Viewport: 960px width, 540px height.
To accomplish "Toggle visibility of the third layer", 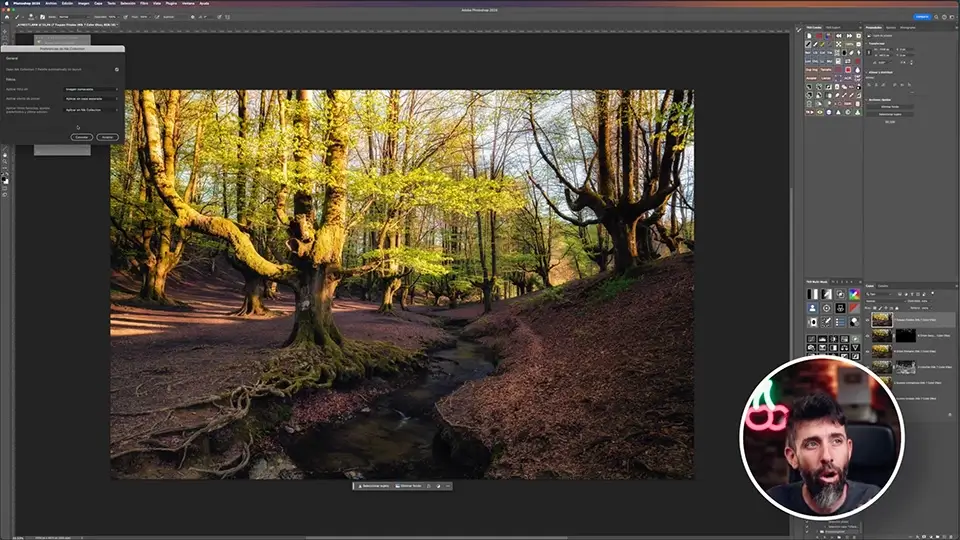I will click(868, 351).
